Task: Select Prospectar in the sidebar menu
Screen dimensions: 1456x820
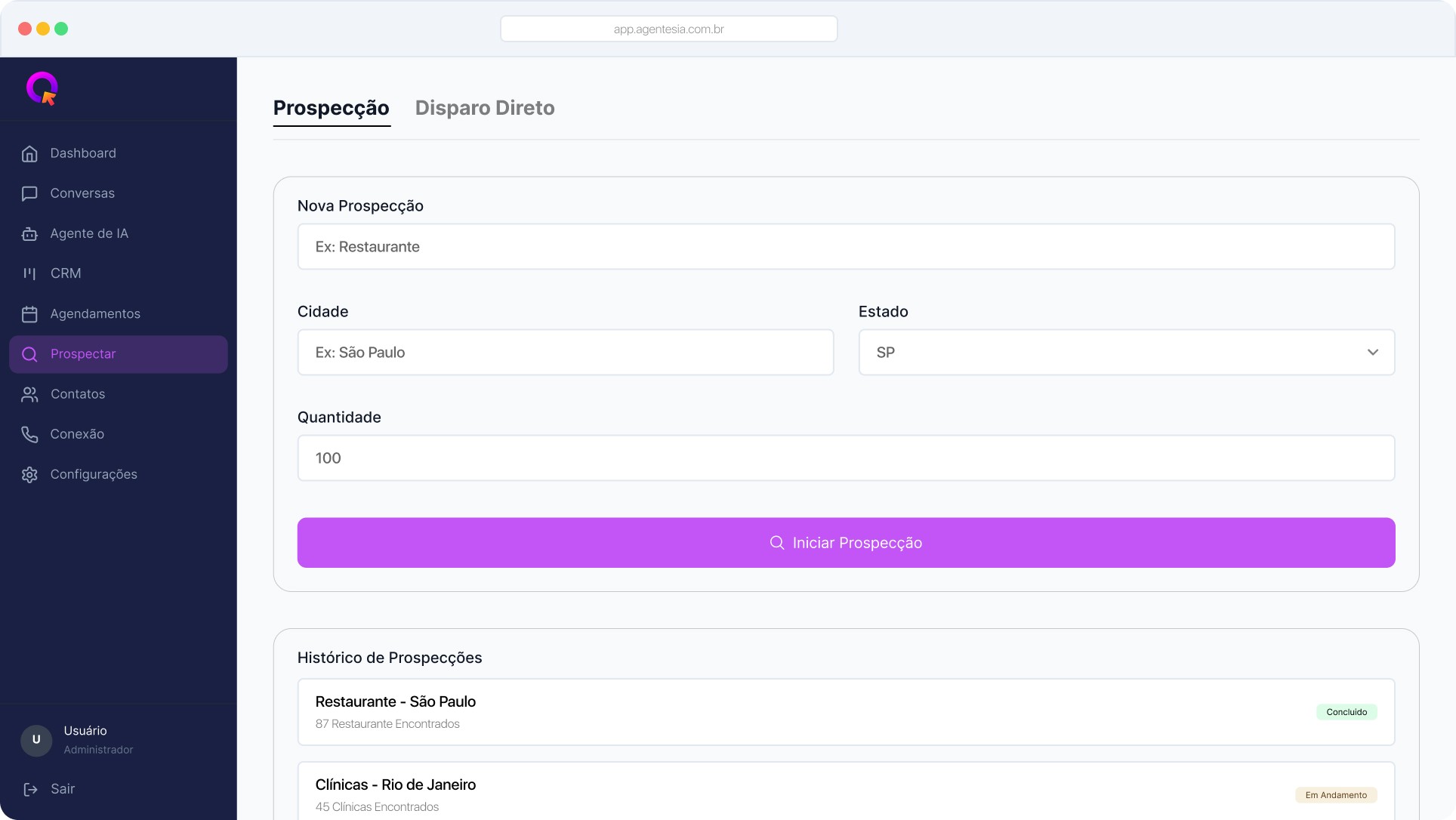Action: (119, 354)
